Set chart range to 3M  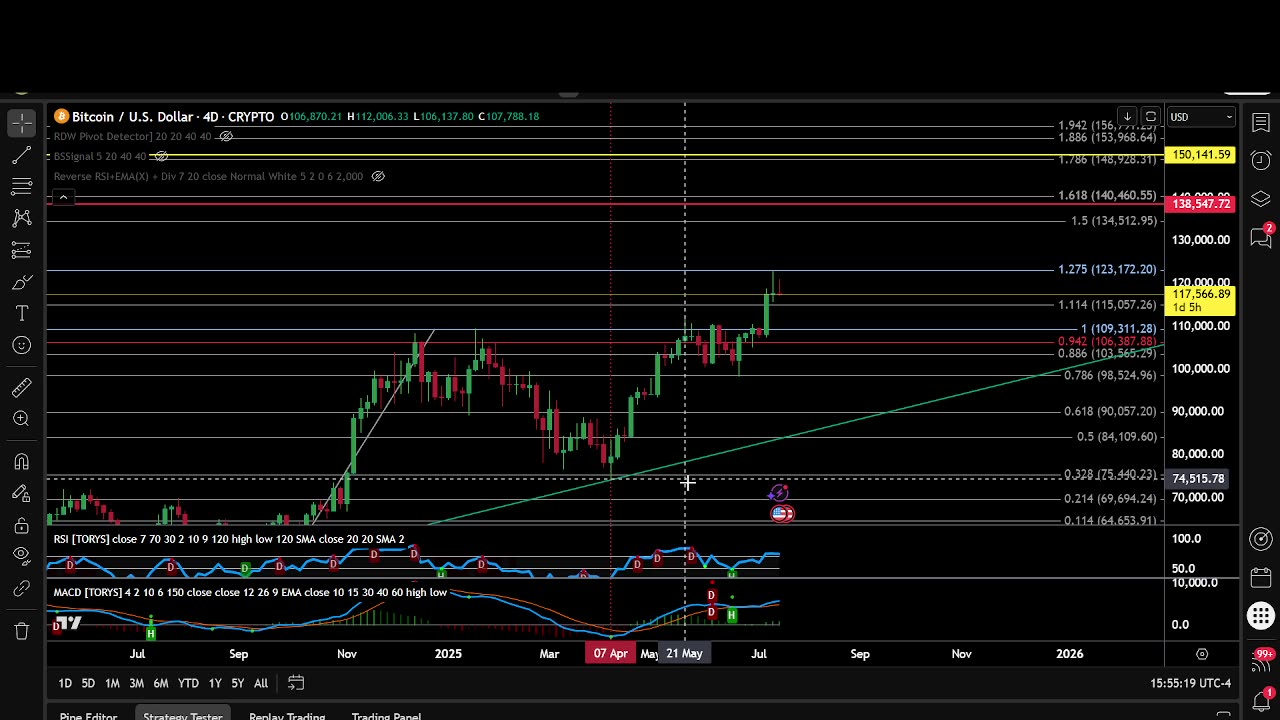click(x=136, y=683)
